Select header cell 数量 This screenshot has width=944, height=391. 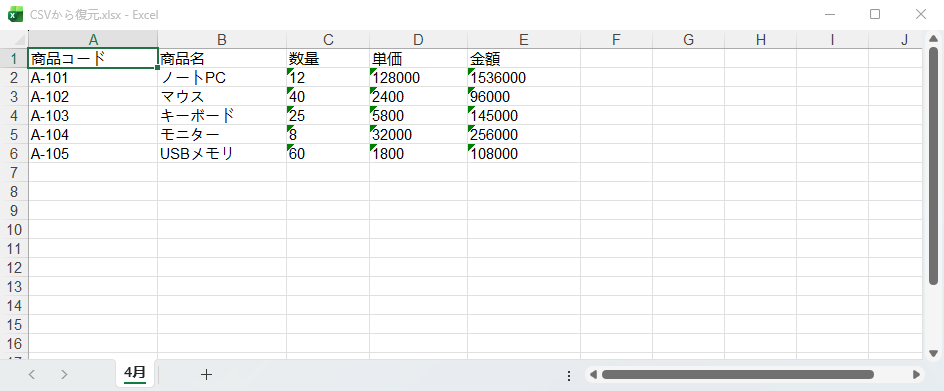328,58
